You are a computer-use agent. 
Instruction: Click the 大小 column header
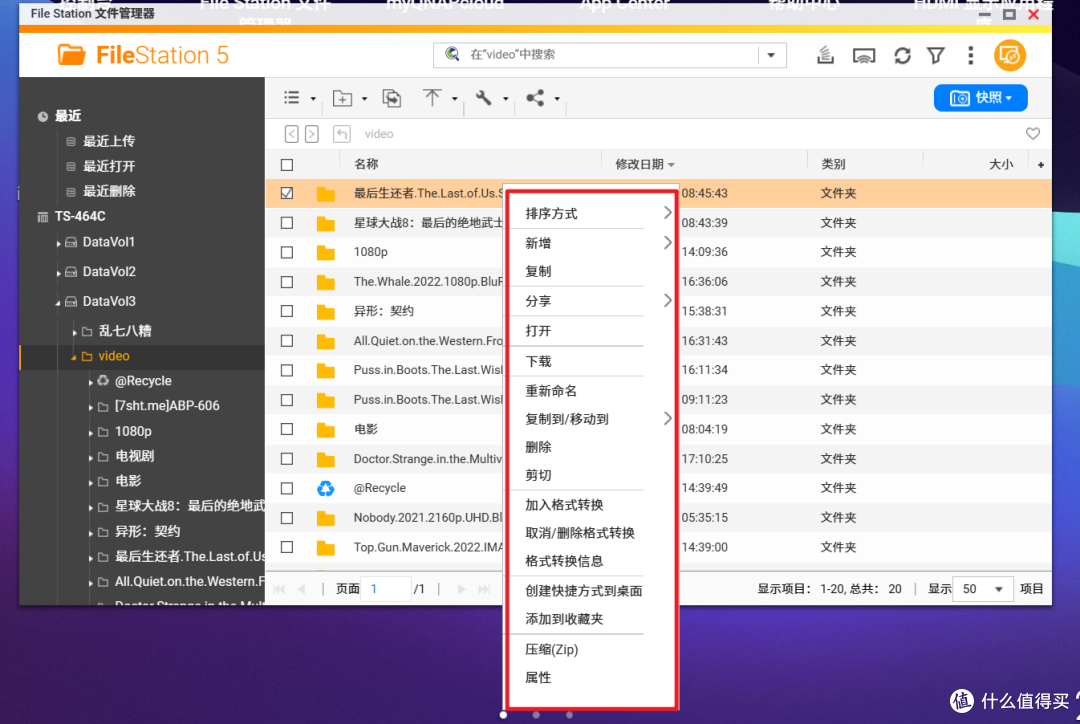click(1001, 164)
